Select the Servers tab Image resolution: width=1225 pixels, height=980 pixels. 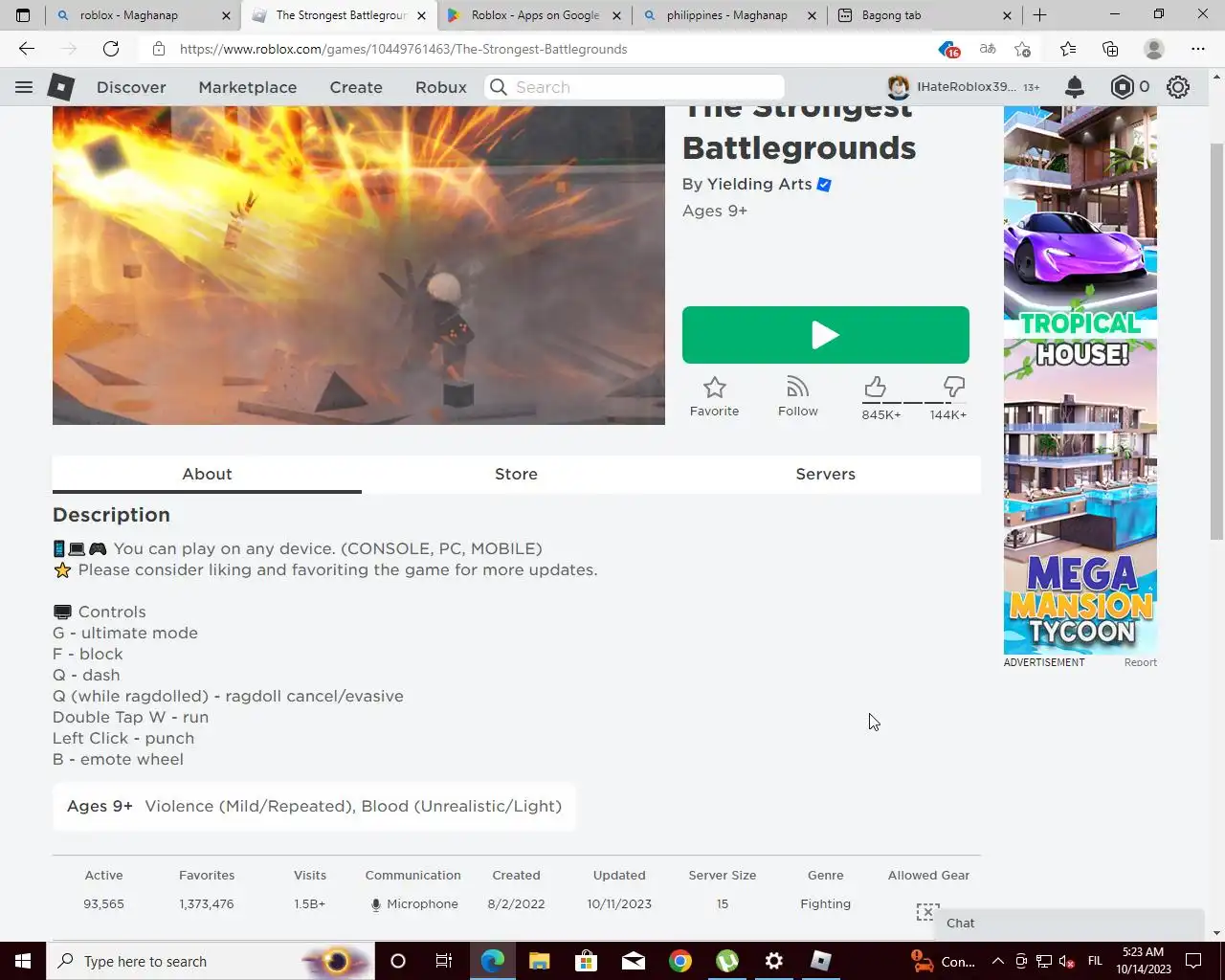tap(825, 474)
